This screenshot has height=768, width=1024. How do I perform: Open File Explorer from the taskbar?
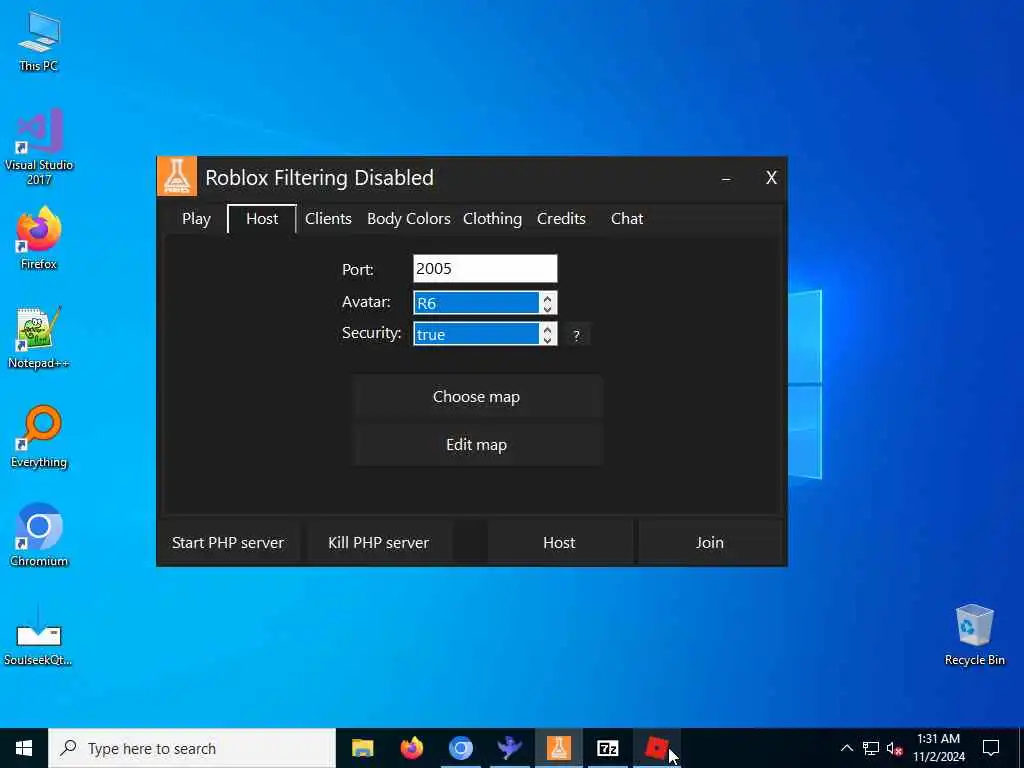coord(362,748)
